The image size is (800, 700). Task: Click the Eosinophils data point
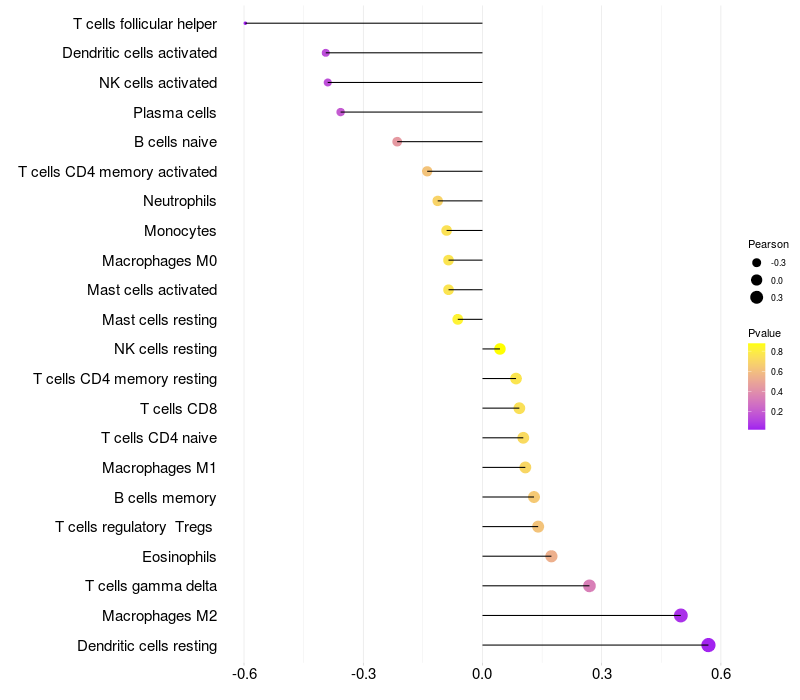click(x=551, y=556)
